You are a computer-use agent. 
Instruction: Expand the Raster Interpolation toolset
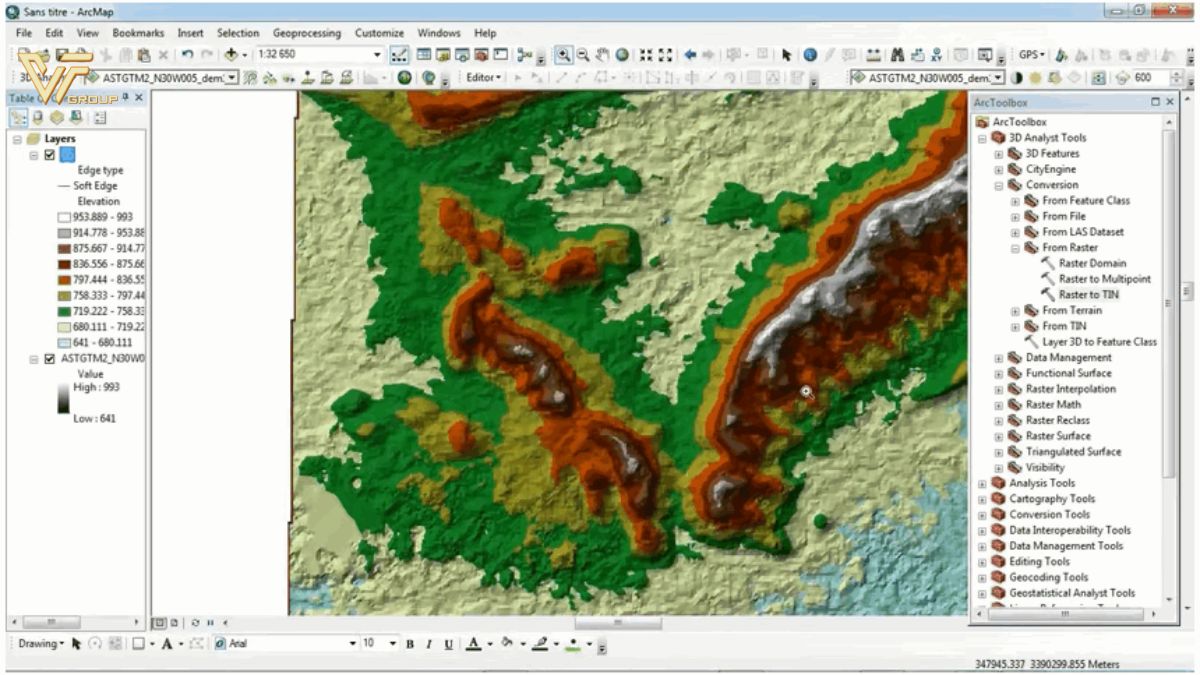coord(999,389)
